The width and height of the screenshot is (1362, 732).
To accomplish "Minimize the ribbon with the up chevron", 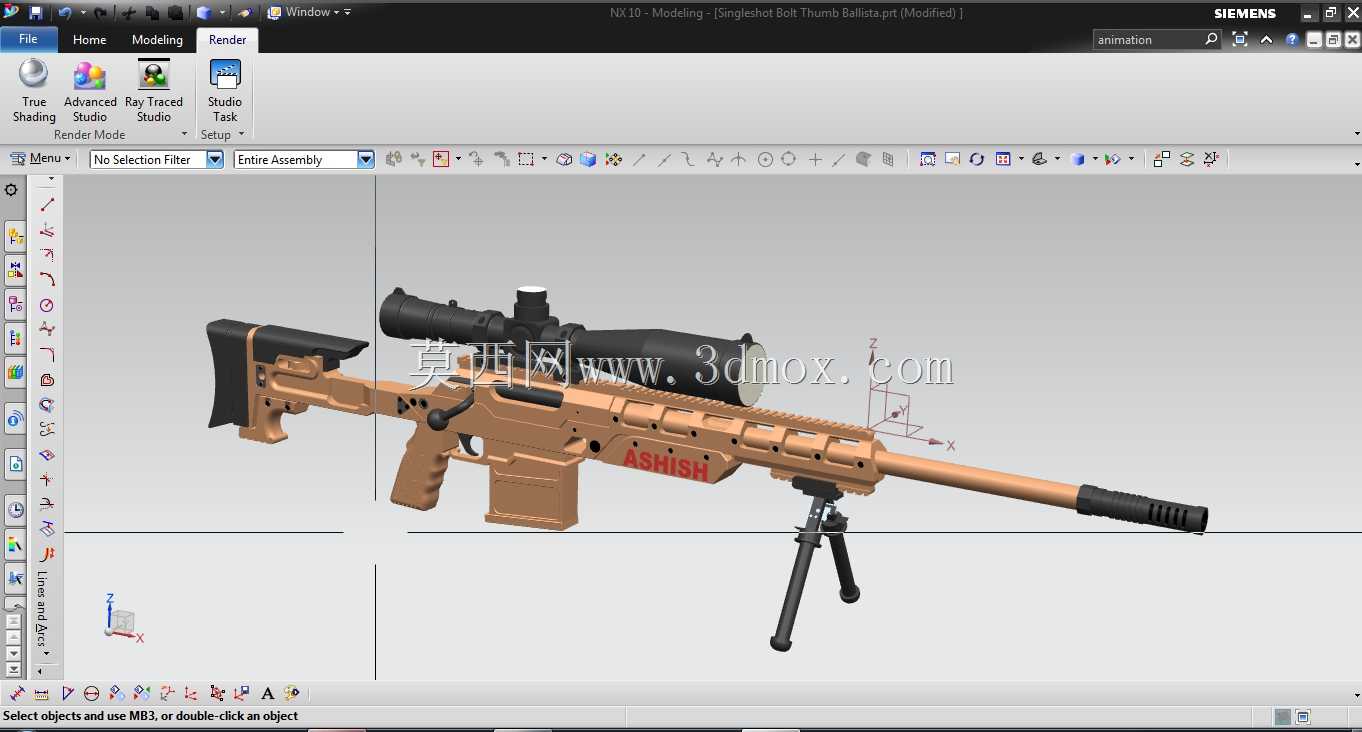I will tap(1266, 40).
